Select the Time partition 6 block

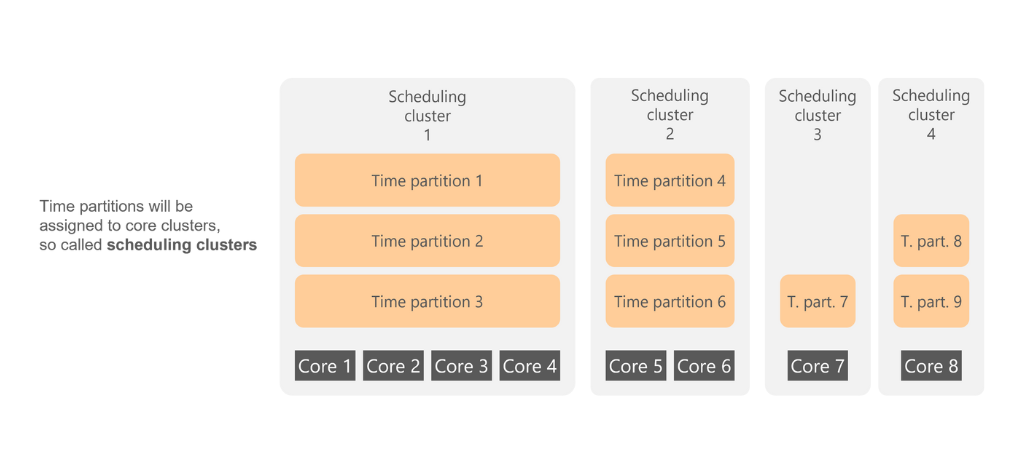click(670, 302)
